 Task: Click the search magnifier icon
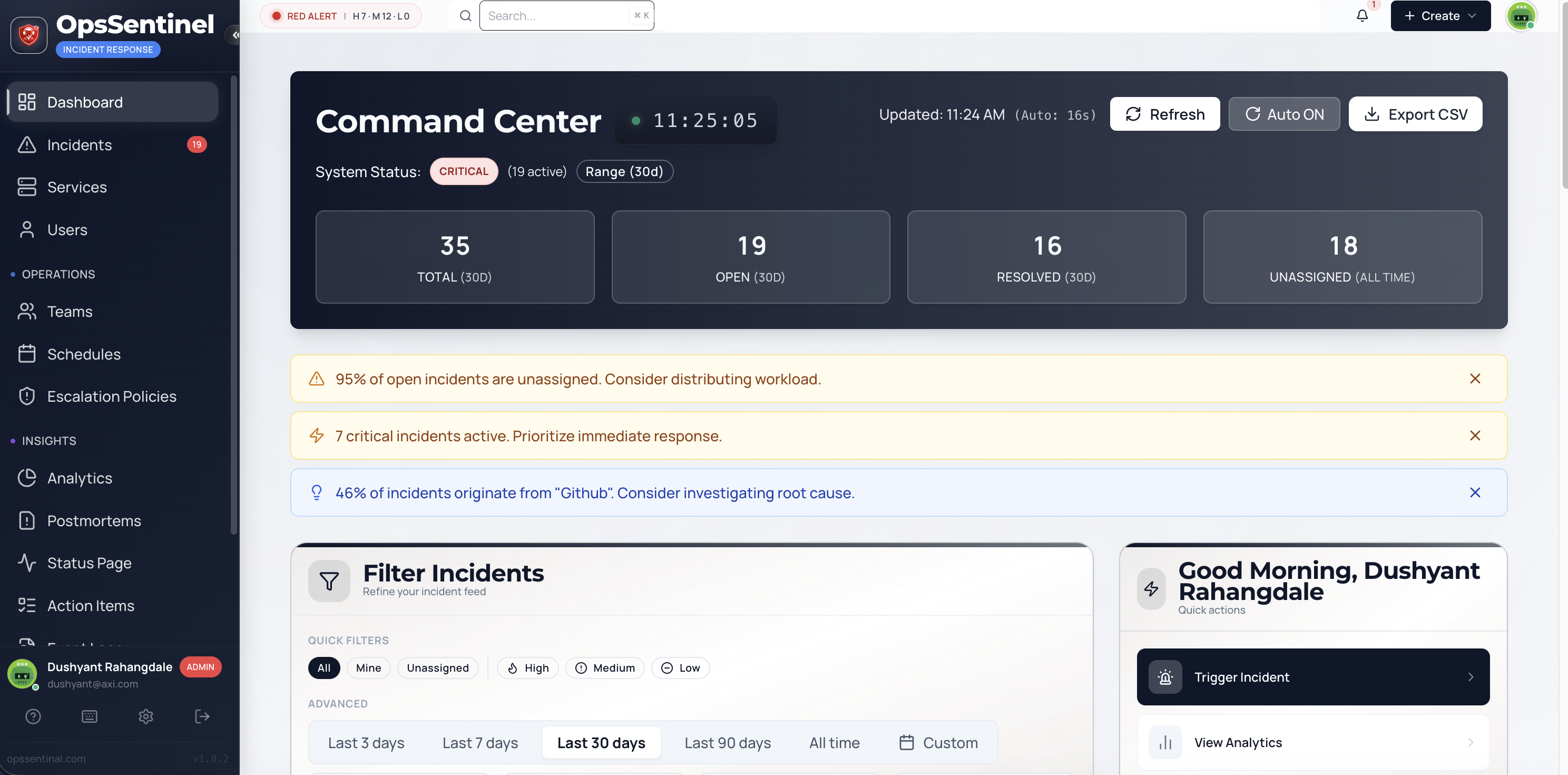(x=465, y=16)
